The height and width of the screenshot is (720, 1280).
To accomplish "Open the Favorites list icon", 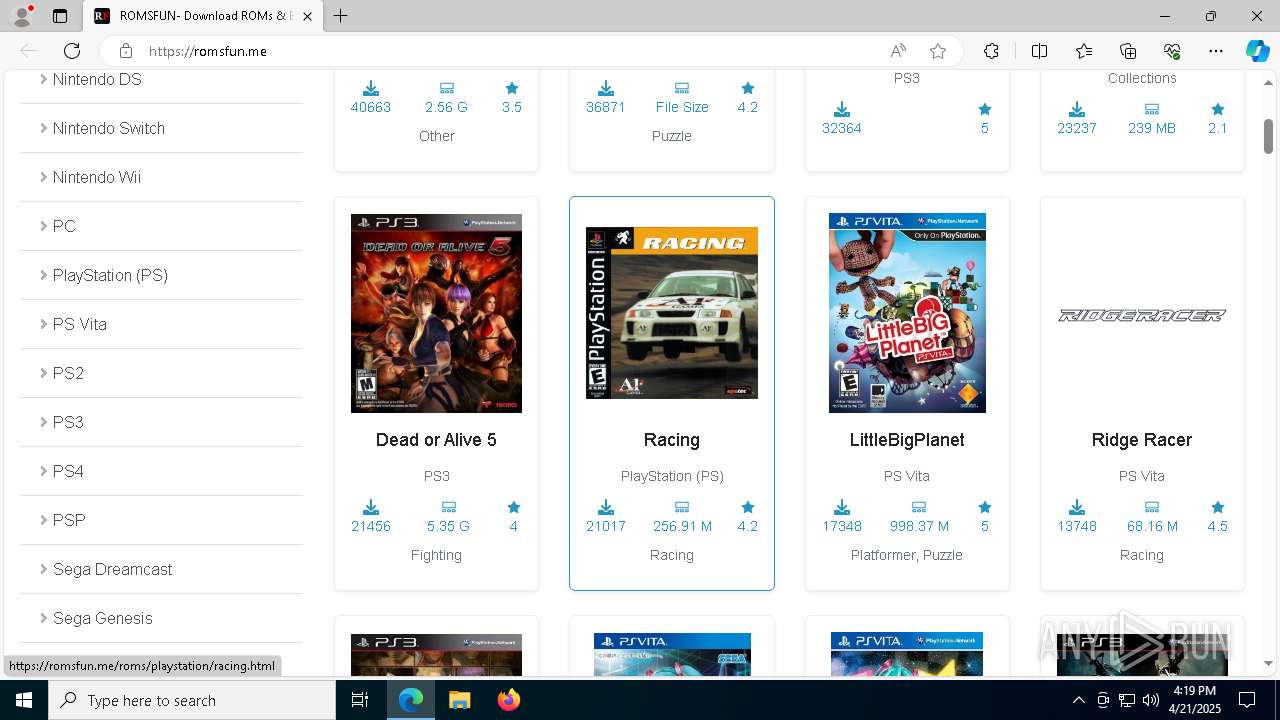I will [x=1084, y=51].
